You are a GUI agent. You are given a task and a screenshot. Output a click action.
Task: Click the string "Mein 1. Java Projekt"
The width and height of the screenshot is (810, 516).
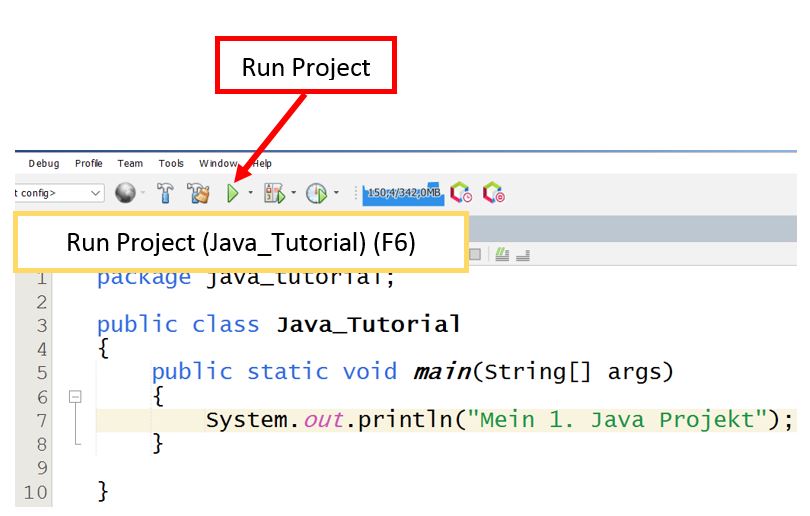[617, 419]
